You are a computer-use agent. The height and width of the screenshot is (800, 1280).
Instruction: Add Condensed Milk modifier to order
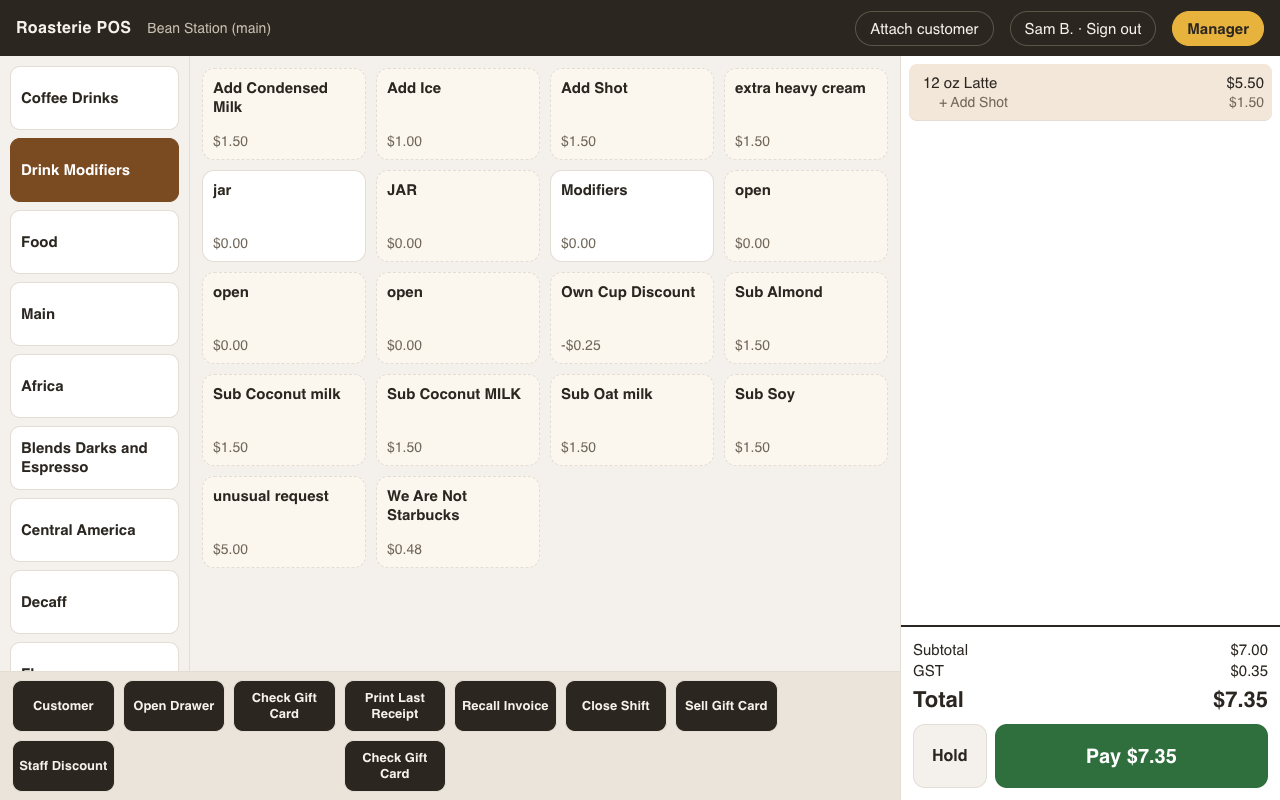[x=284, y=114]
